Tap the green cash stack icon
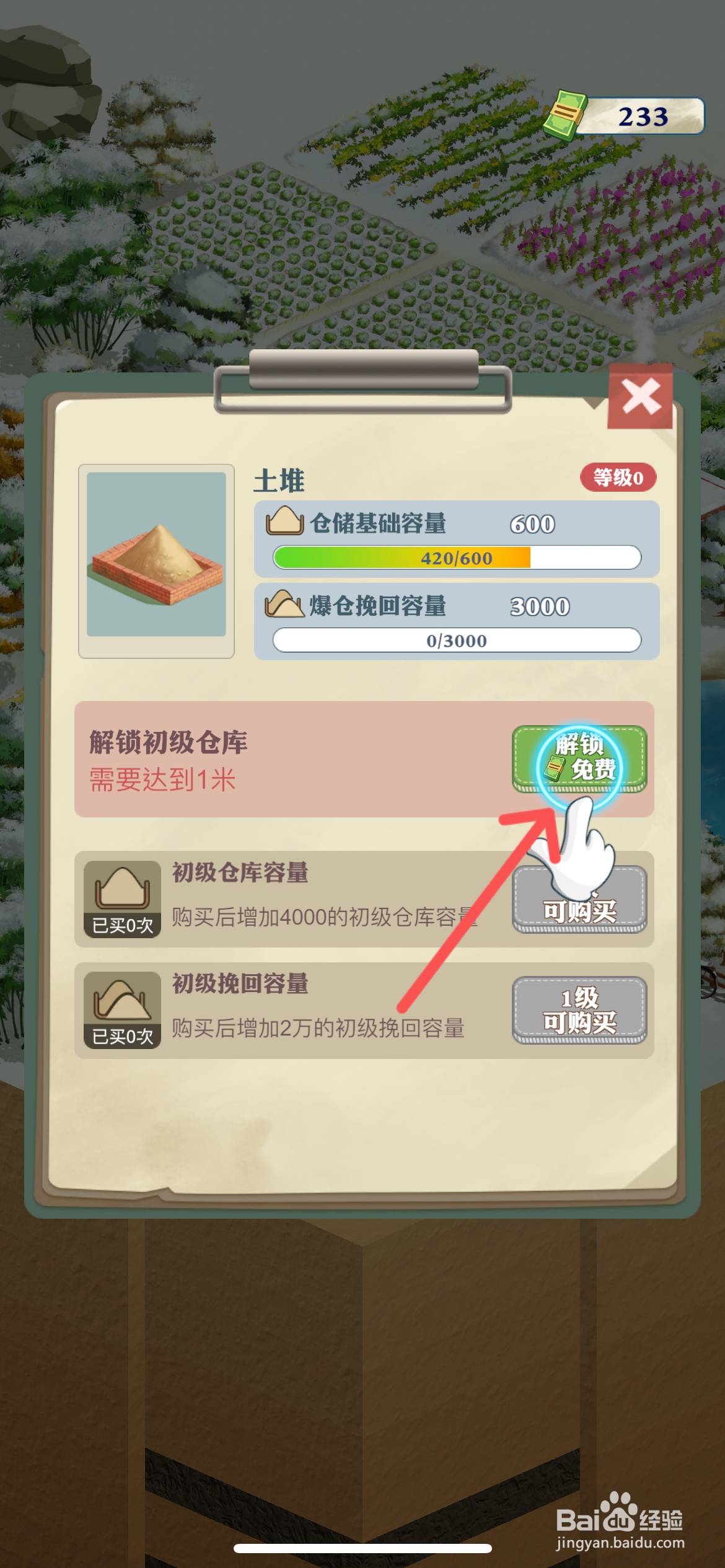The width and height of the screenshot is (725, 1568). (565, 115)
